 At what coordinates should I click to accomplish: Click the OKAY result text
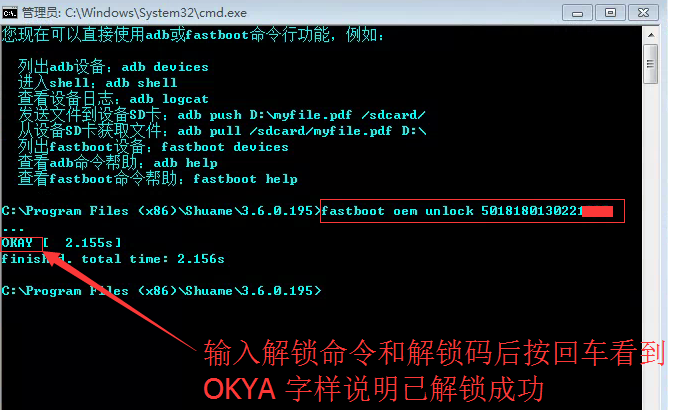[x=18, y=243]
